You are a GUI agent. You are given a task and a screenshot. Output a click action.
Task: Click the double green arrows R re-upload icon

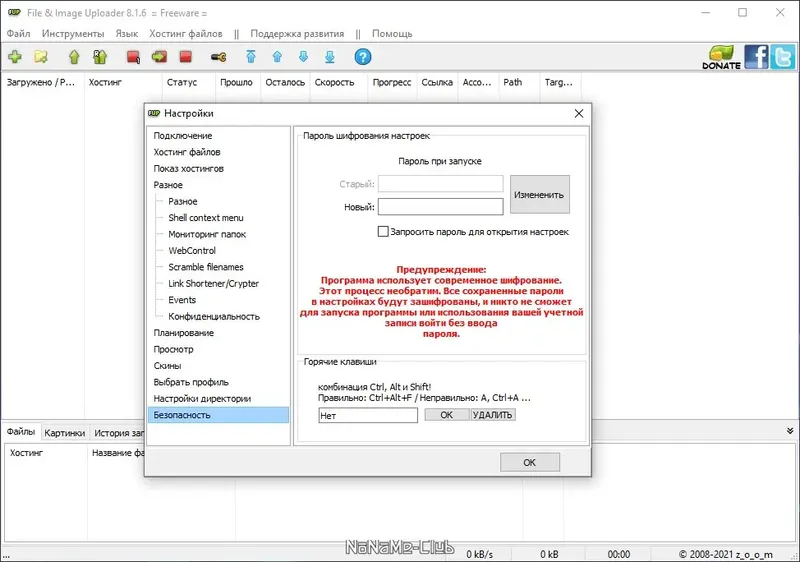tap(100, 57)
